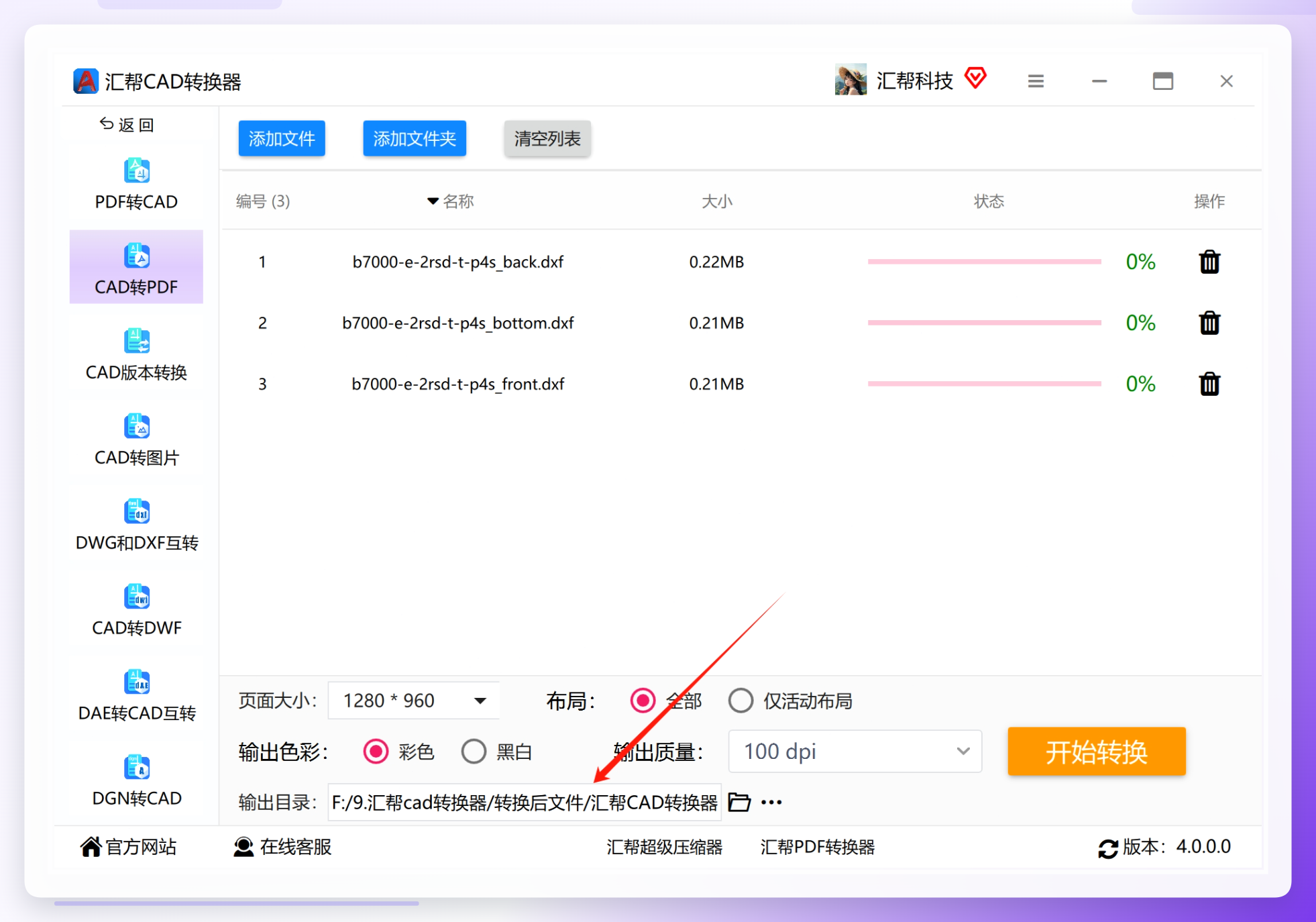
Task: Open the CAD版本转换 sidebar icon
Action: [x=137, y=341]
